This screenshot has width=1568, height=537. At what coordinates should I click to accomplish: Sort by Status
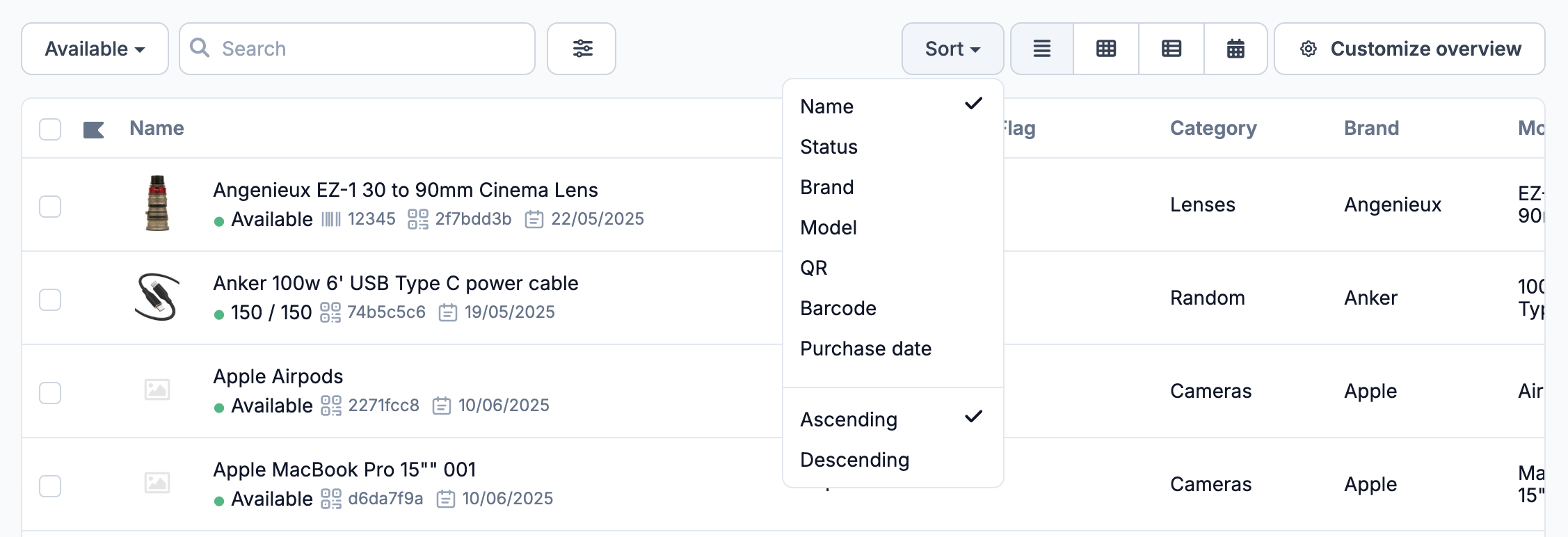893,147
